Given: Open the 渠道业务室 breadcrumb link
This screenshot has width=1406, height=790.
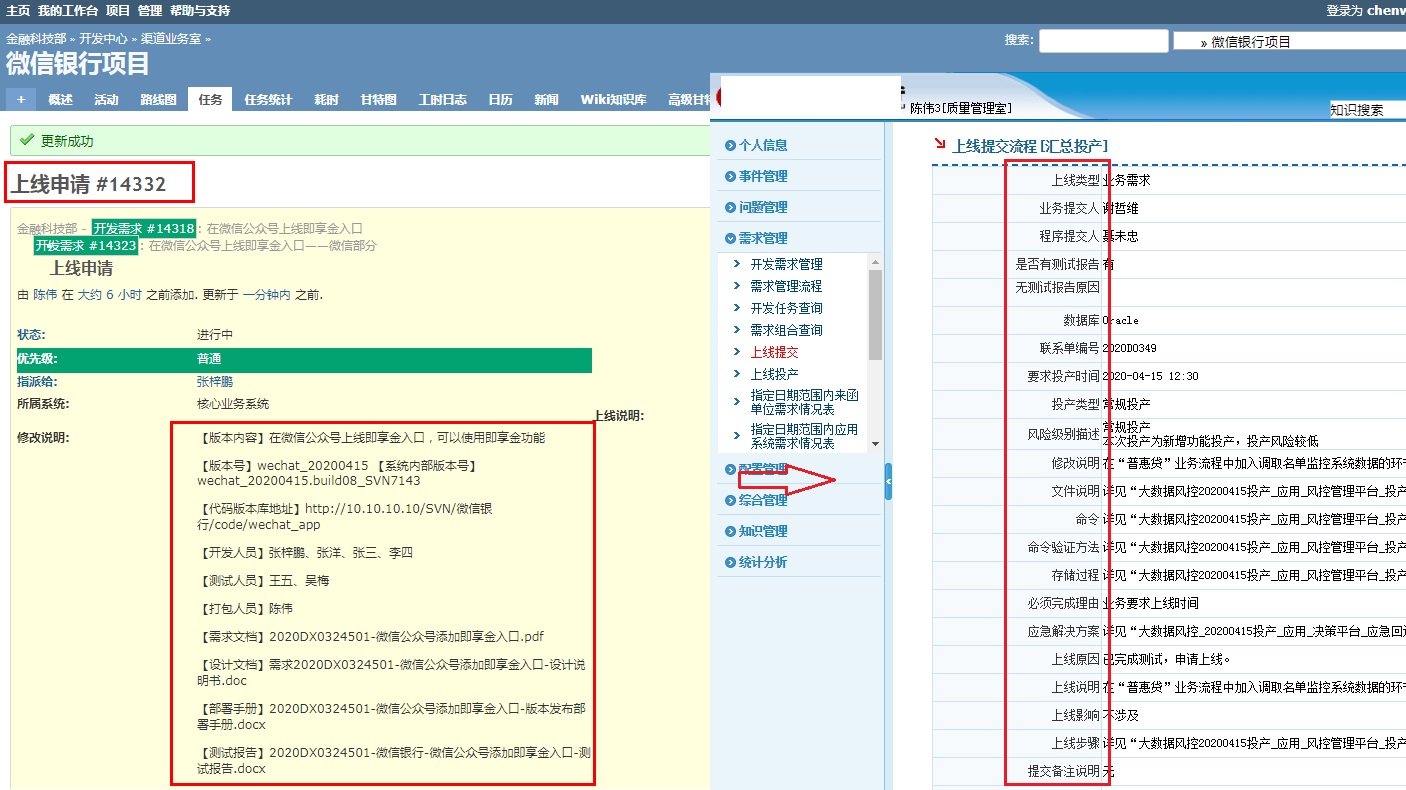Looking at the screenshot, I should point(171,38).
